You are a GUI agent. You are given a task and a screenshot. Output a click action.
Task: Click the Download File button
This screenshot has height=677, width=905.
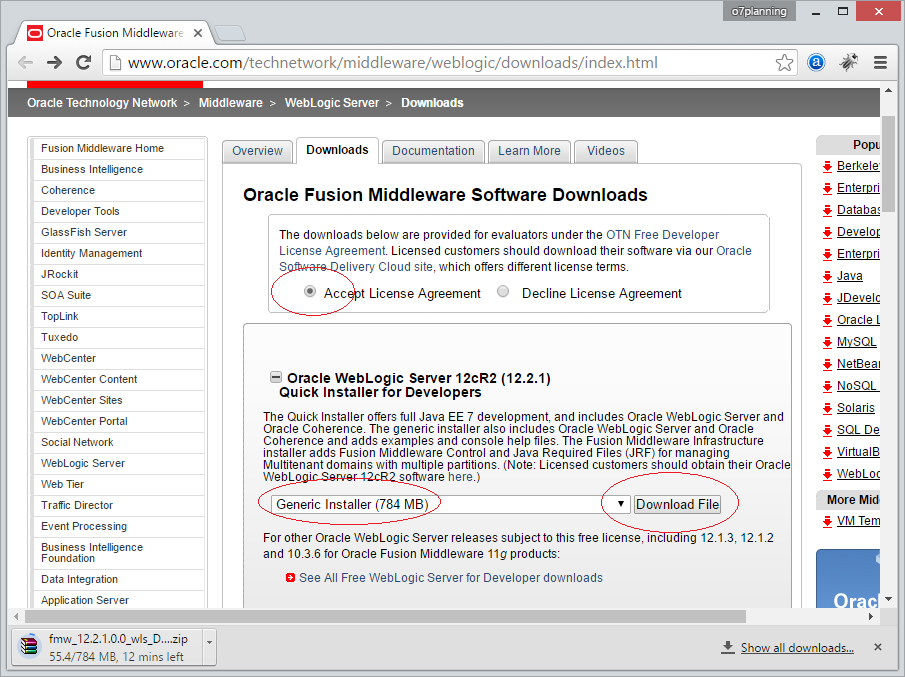tap(678, 504)
